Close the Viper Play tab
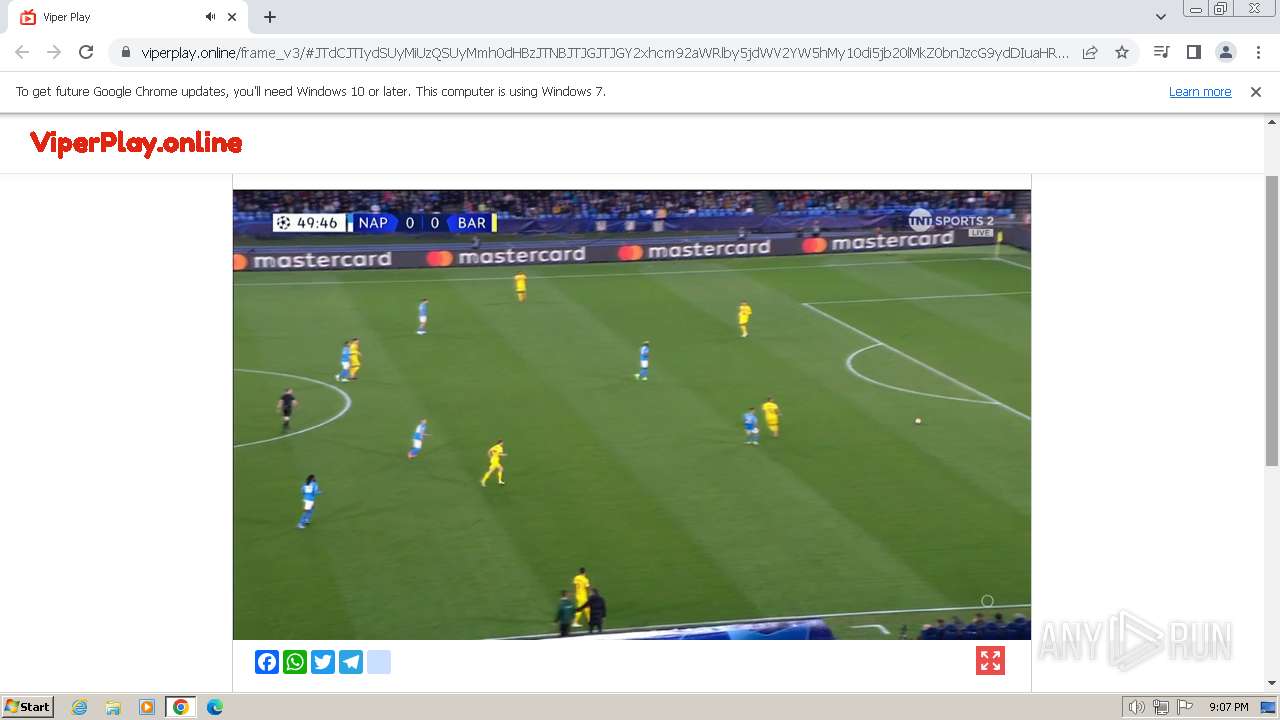This screenshot has width=1280, height=720. (232, 17)
